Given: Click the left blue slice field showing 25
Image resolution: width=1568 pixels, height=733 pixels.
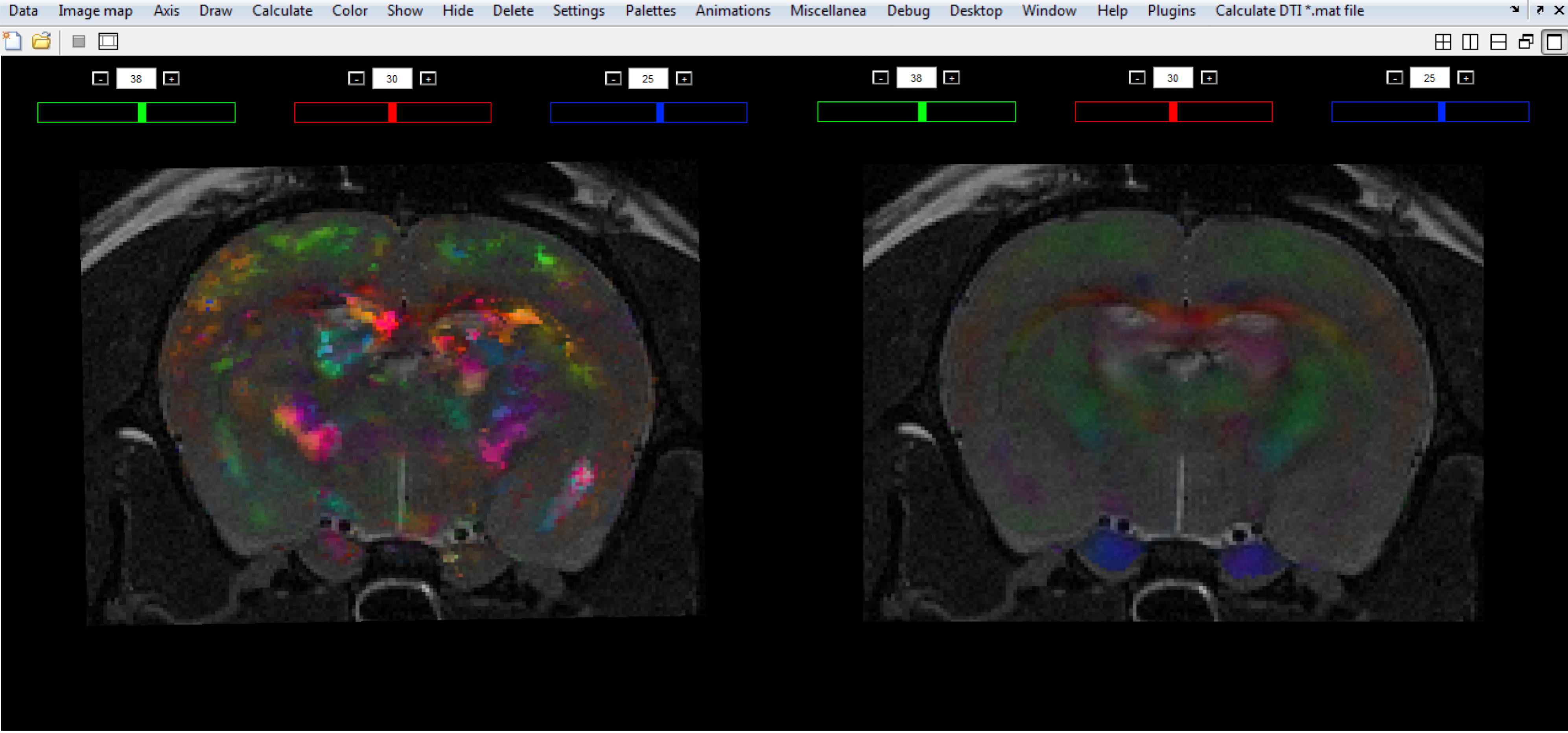Looking at the screenshot, I should pos(648,79).
